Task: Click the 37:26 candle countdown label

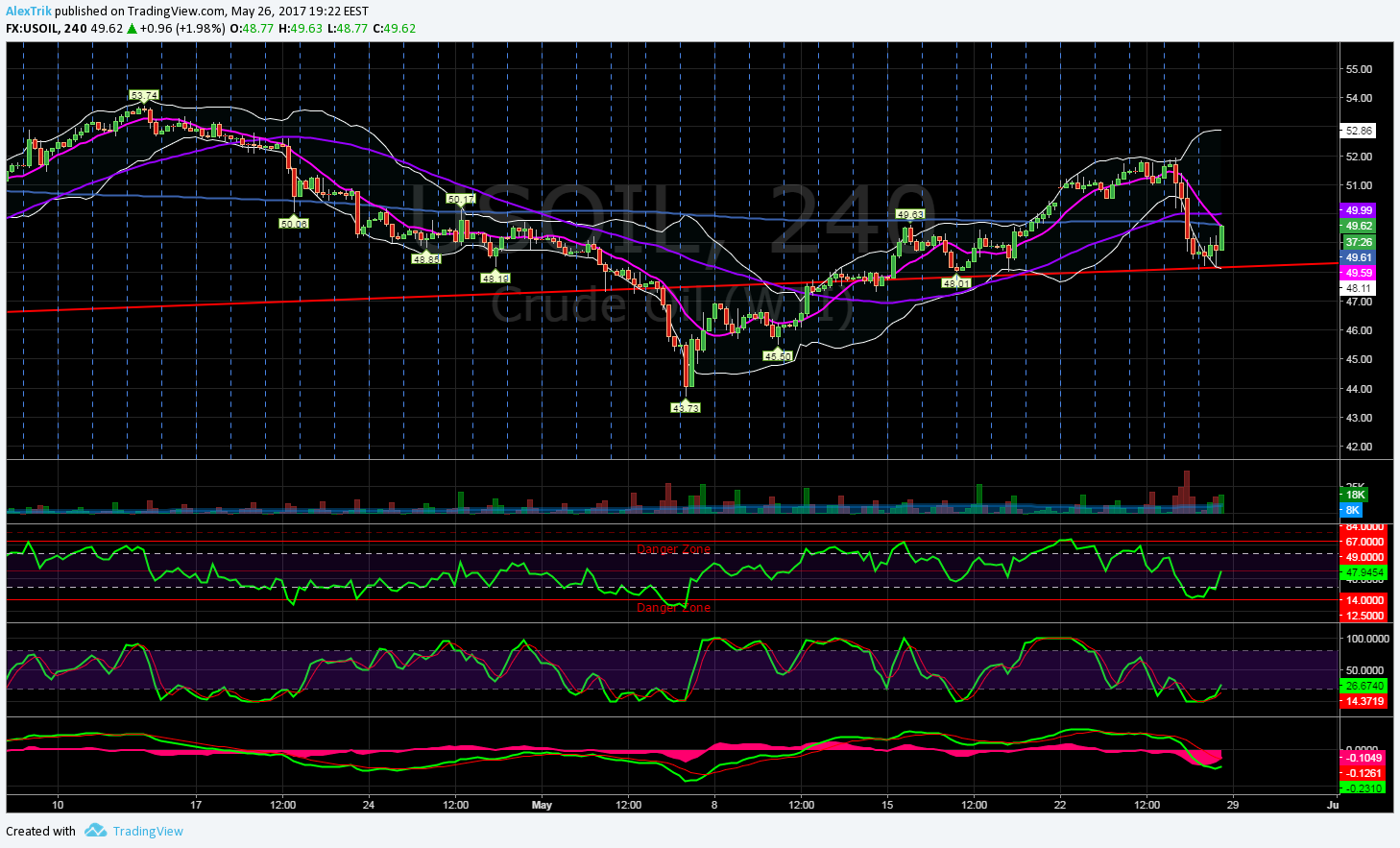Action: 1359,242
